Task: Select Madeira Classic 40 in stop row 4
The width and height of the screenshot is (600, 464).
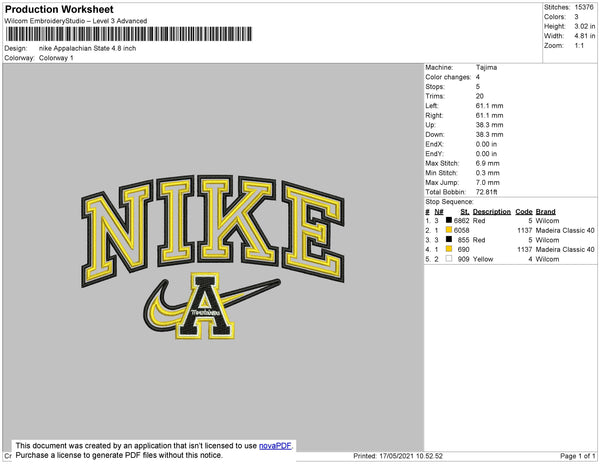Action: click(565, 249)
